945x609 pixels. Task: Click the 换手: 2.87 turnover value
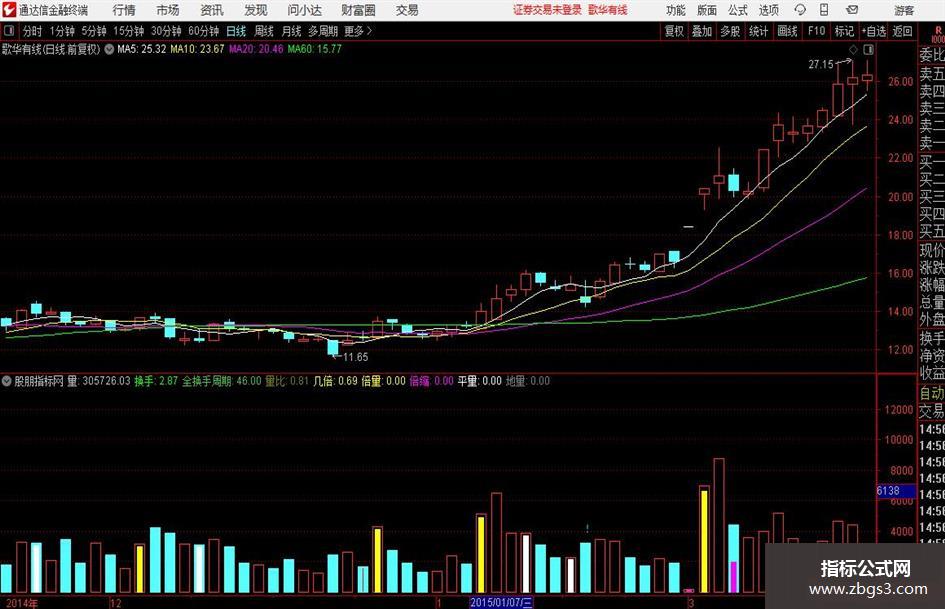pos(156,381)
